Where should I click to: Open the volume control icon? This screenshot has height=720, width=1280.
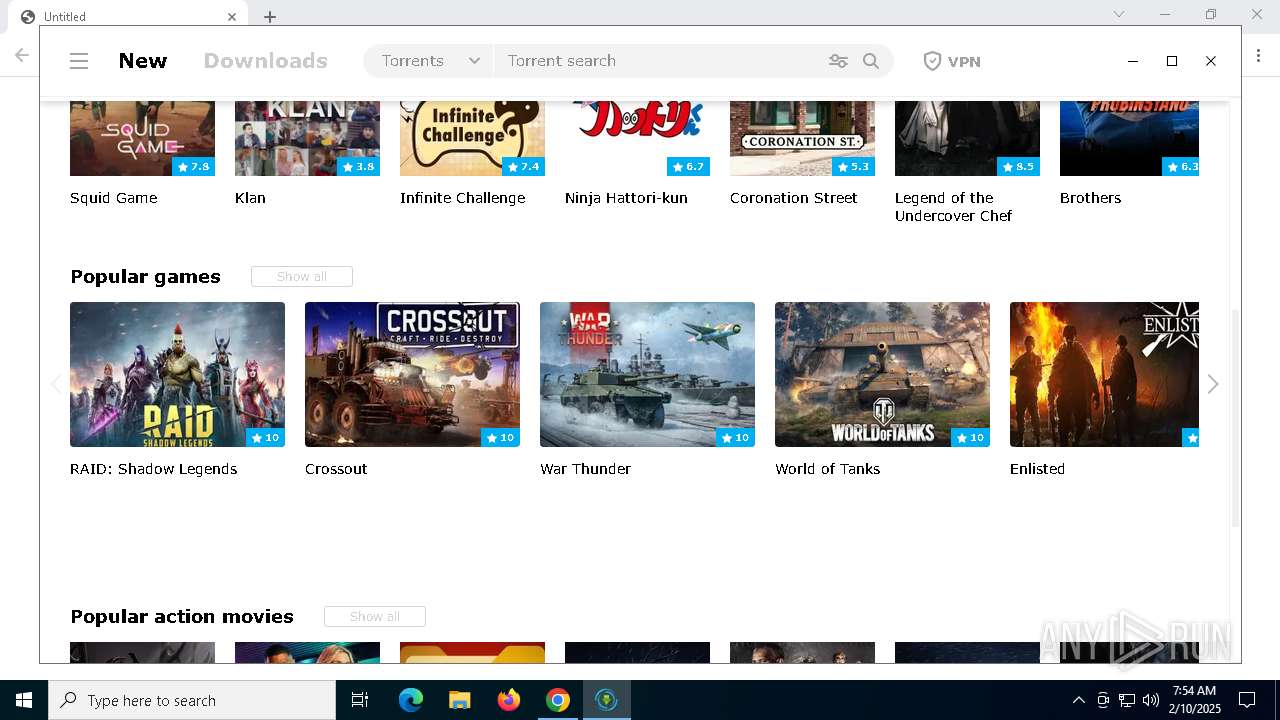(1151, 700)
